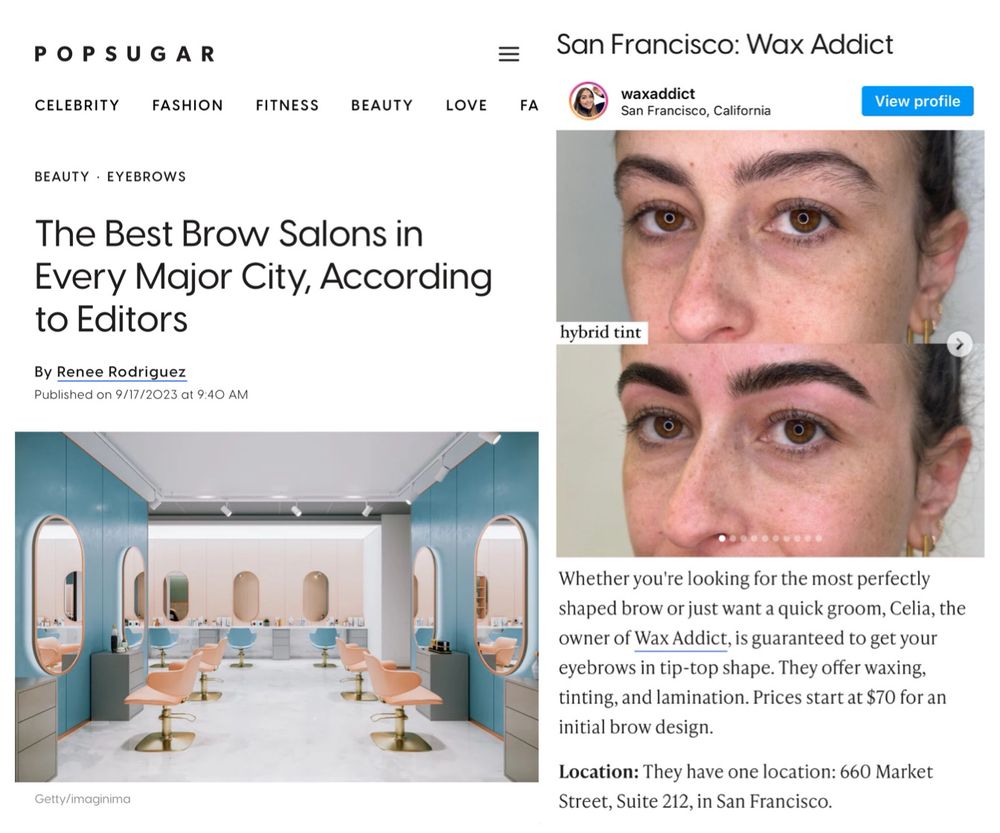The image size is (1000, 833).
Task: Advance carousel with the next arrow
Action: click(x=959, y=344)
